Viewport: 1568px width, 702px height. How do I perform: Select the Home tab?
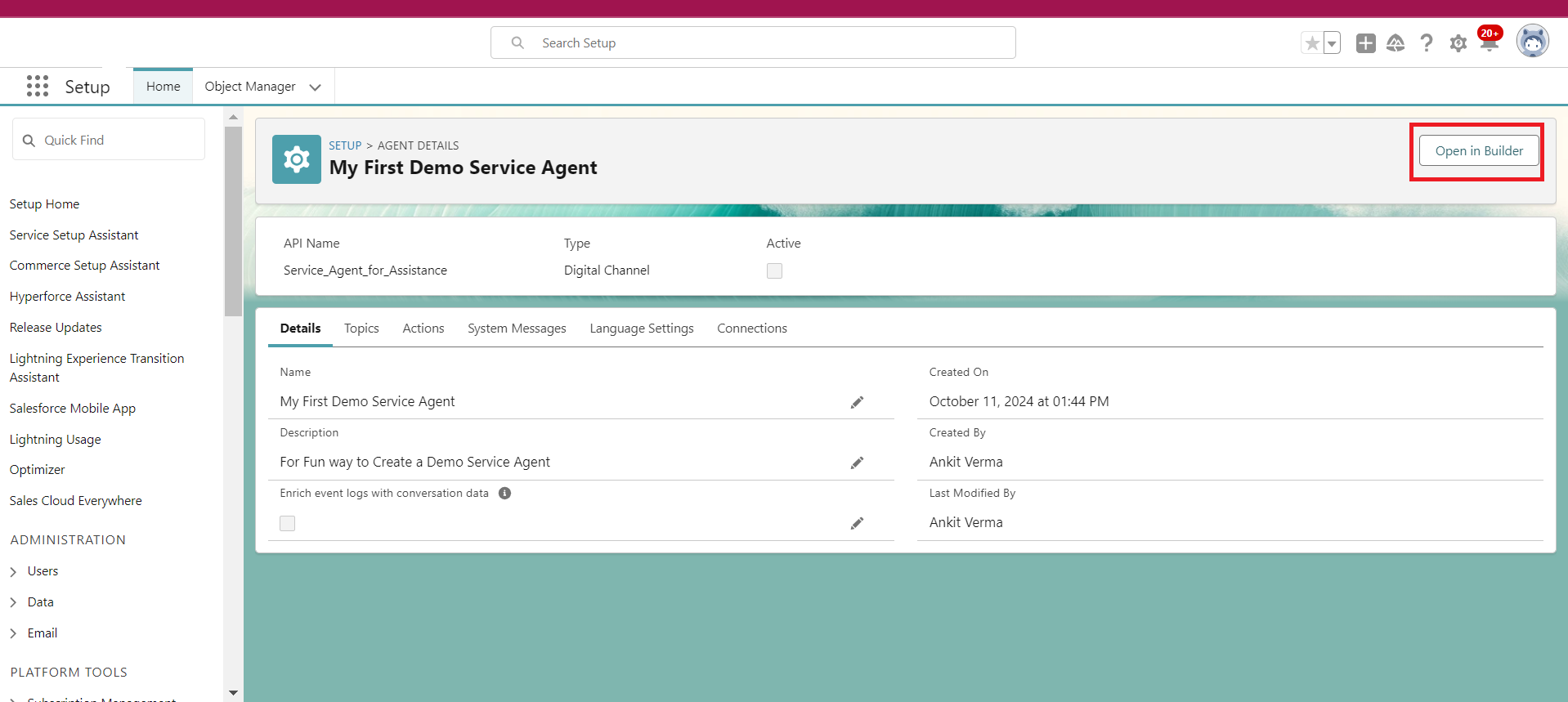point(164,86)
